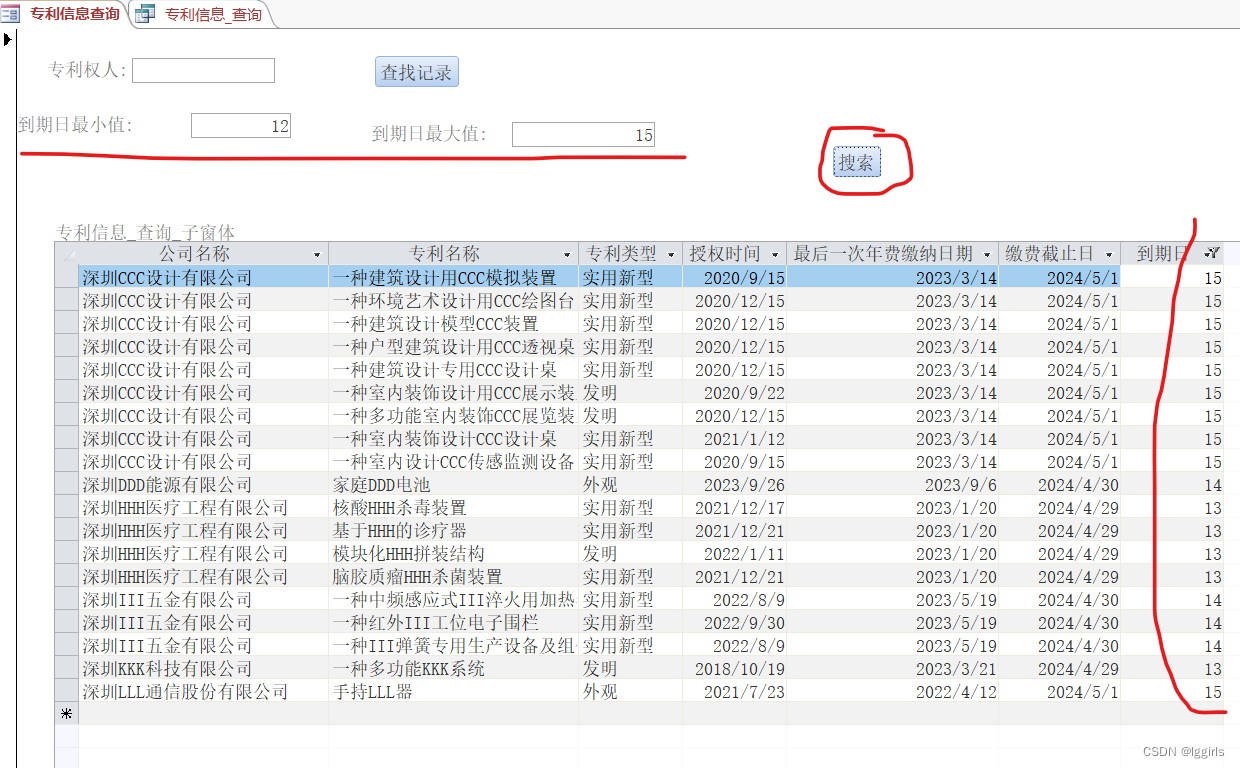The image size is (1240, 768).
Task: Click the 家庭DDD电池 cell
Action: click(x=454, y=485)
